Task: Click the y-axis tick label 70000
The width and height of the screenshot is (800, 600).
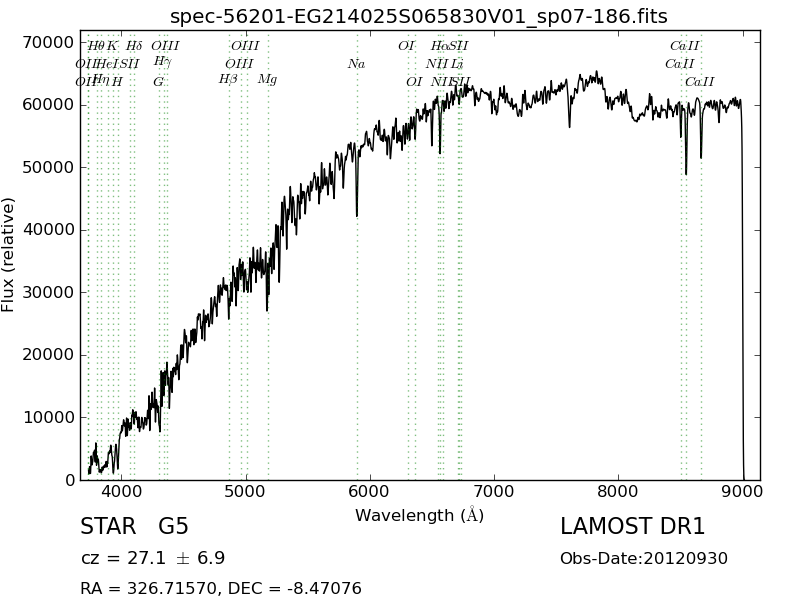Action: pyautogui.click(x=48, y=42)
